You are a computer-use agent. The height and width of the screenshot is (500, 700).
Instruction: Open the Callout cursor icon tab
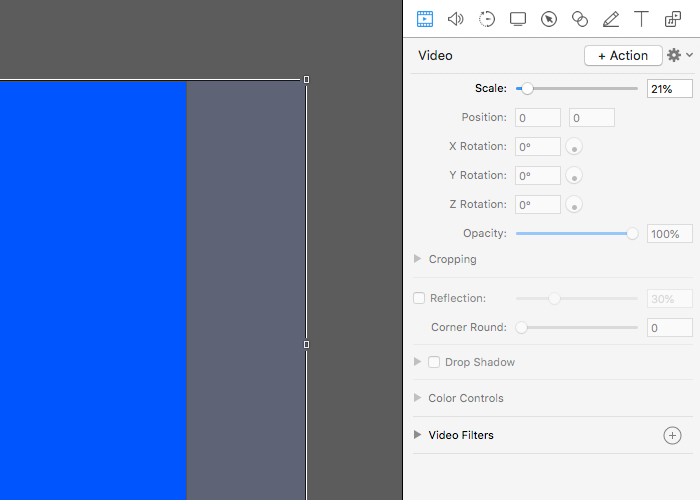549,19
